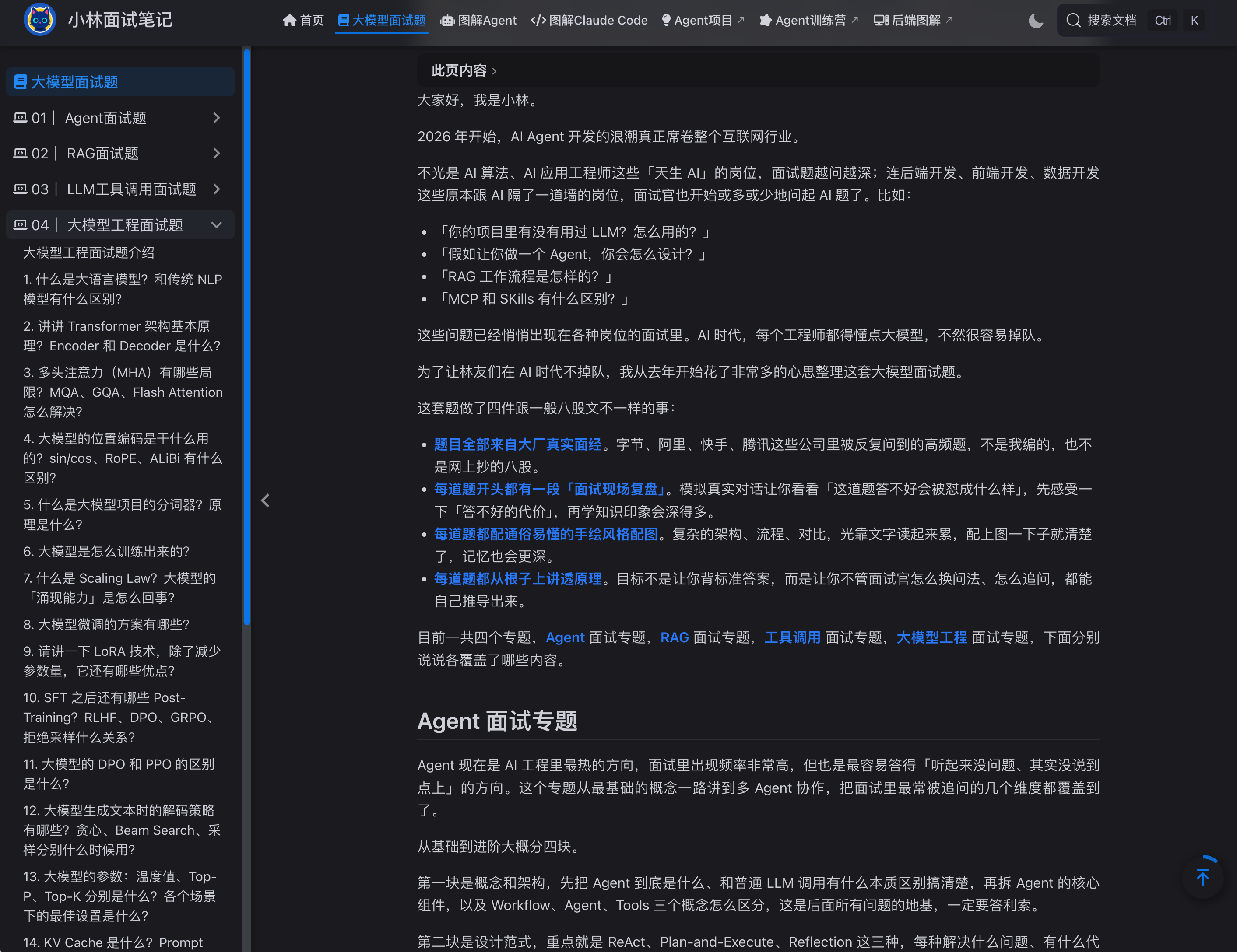
Task: Click laptop icon beside 02 RAG面试题
Action: click(21, 154)
